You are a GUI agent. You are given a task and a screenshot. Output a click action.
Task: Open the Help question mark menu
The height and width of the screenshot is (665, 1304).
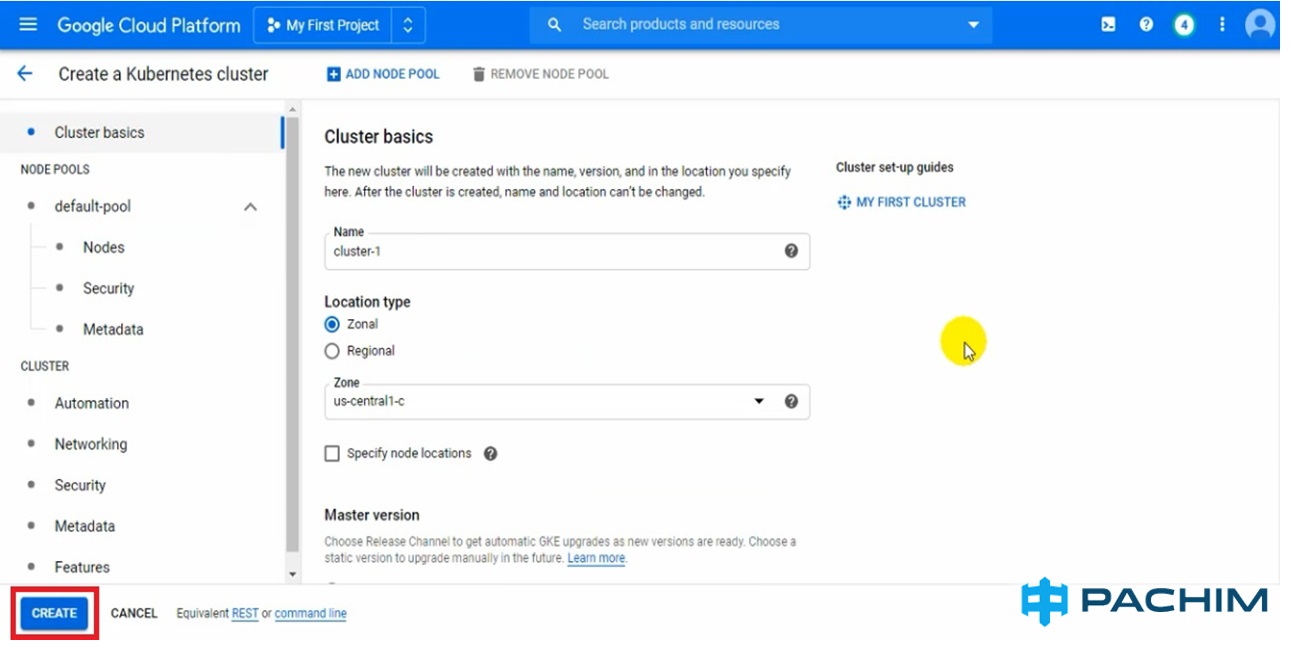pyautogui.click(x=1146, y=25)
